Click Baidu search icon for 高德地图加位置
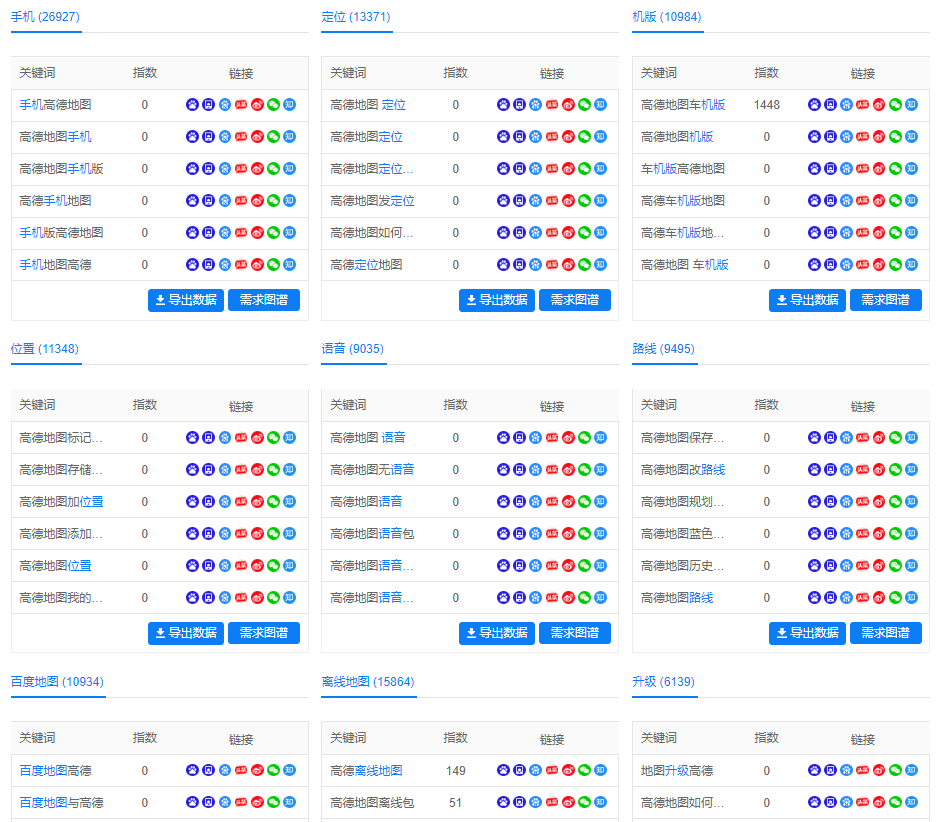The width and height of the screenshot is (942, 822). pos(192,502)
